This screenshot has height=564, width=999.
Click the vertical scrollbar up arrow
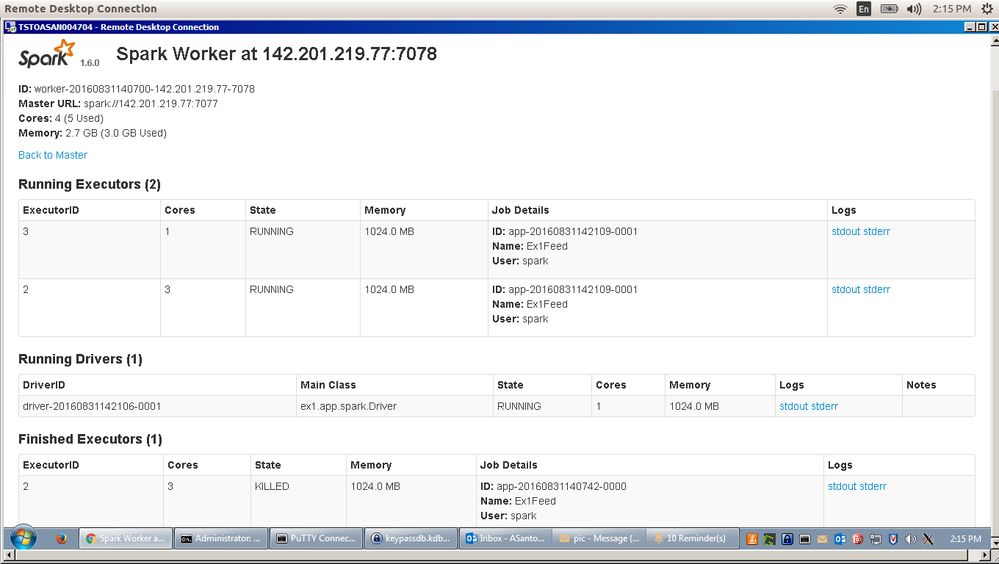[x=994, y=41]
